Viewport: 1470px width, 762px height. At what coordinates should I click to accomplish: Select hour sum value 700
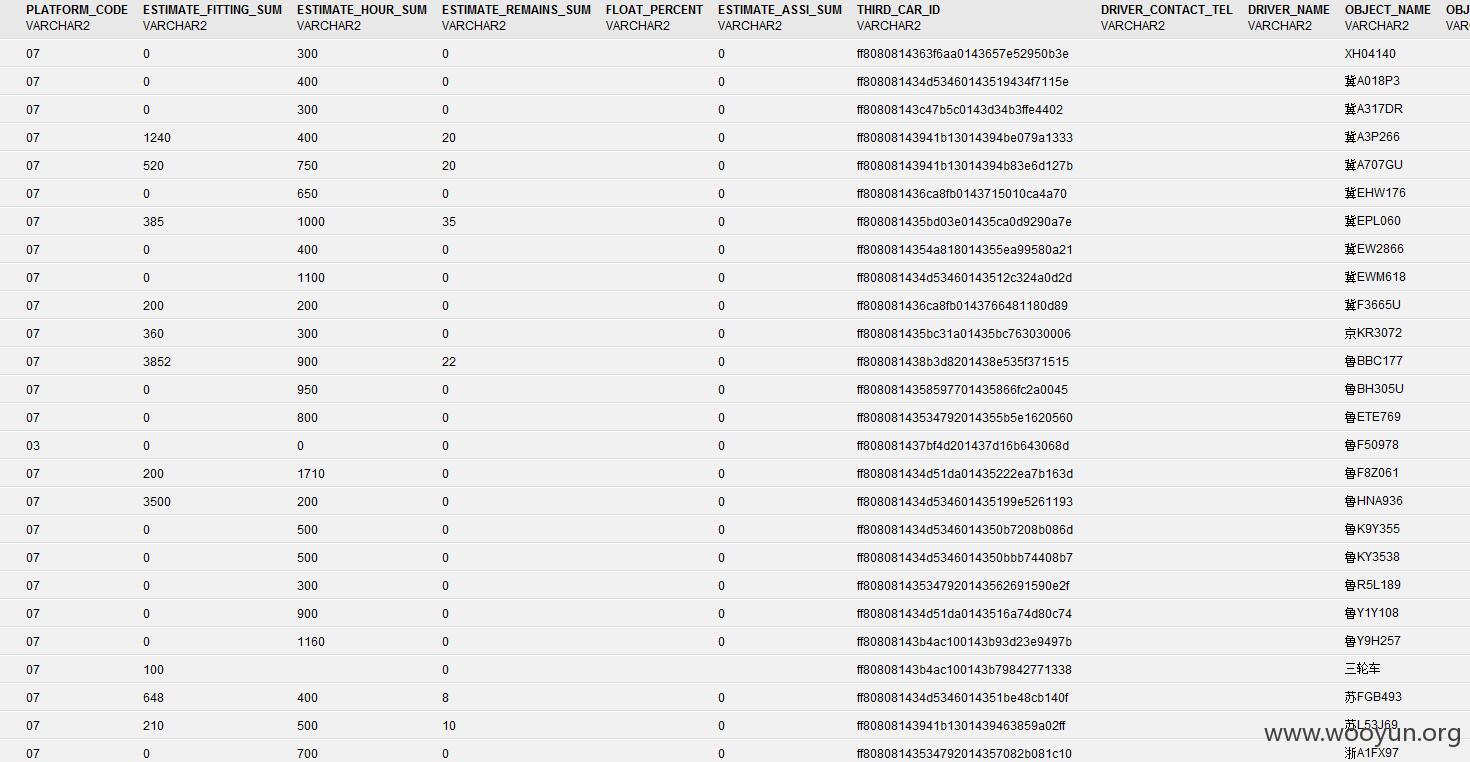[308, 754]
